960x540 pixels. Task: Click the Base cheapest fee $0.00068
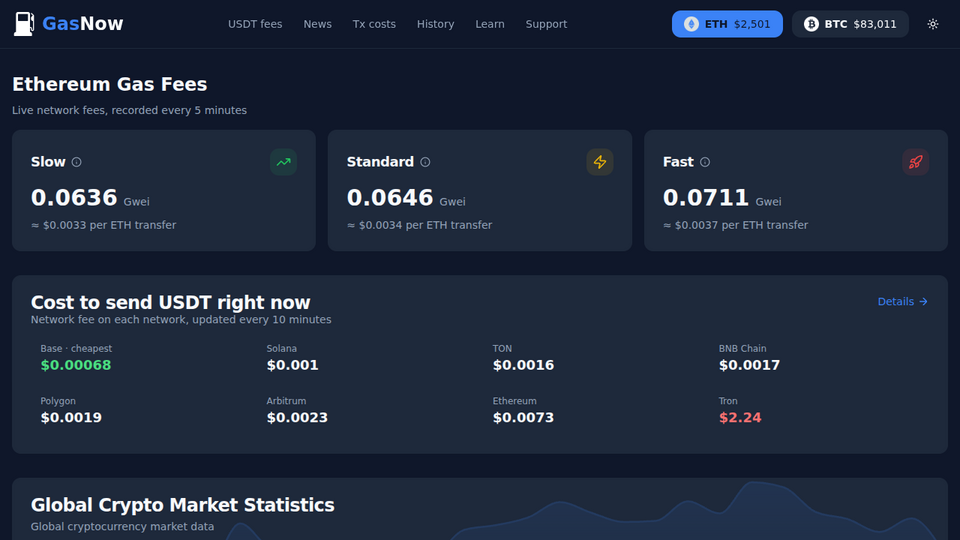(x=76, y=365)
